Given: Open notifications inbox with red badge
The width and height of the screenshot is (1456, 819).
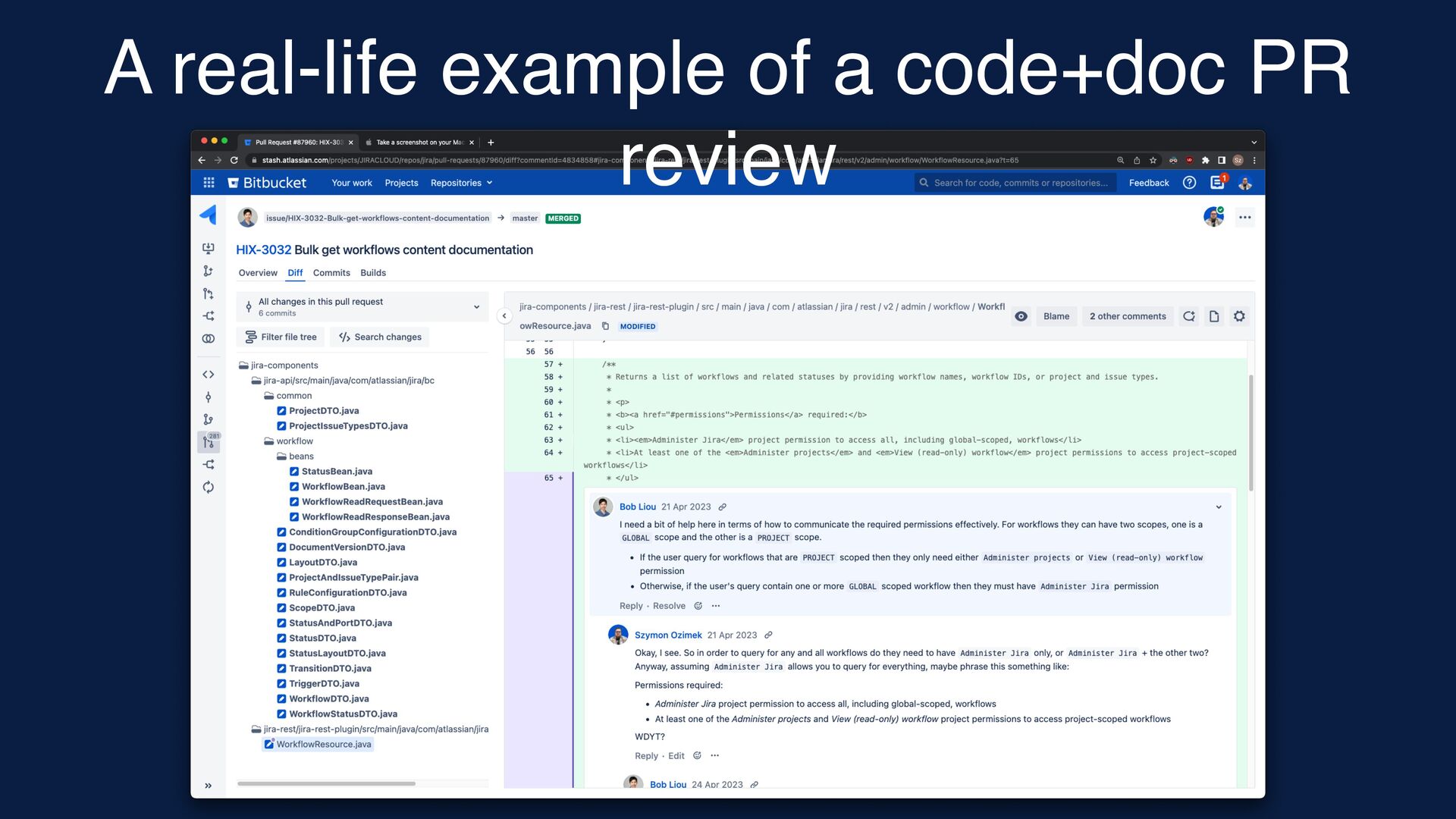Looking at the screenshot, I should [x=1219, y=182].
